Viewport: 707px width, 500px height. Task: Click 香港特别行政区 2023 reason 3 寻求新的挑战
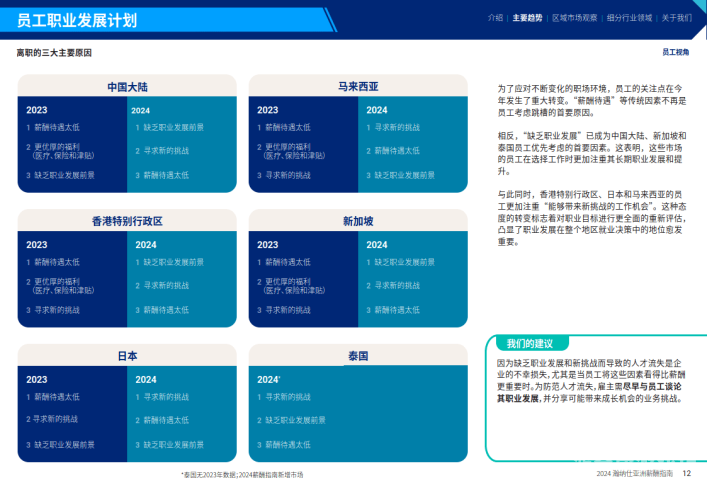pyautogui.click(x=53, y=310)
